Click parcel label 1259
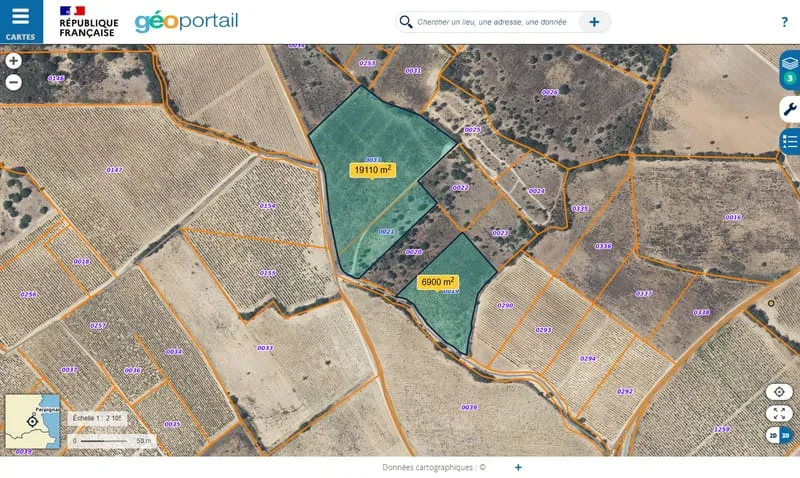This screenshot has height=478, width=800. tap(722, 429)
